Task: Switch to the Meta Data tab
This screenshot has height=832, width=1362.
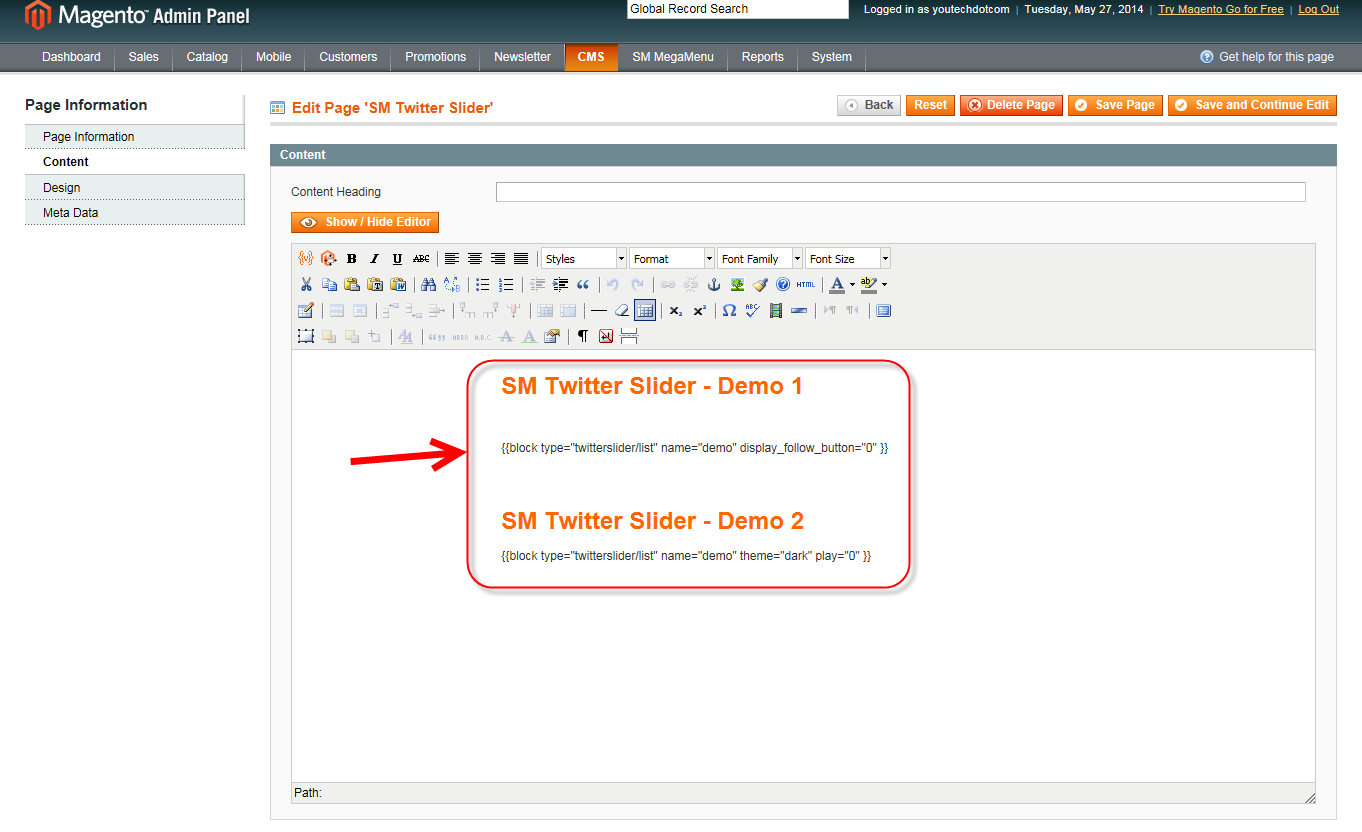Action: (135, 213)
